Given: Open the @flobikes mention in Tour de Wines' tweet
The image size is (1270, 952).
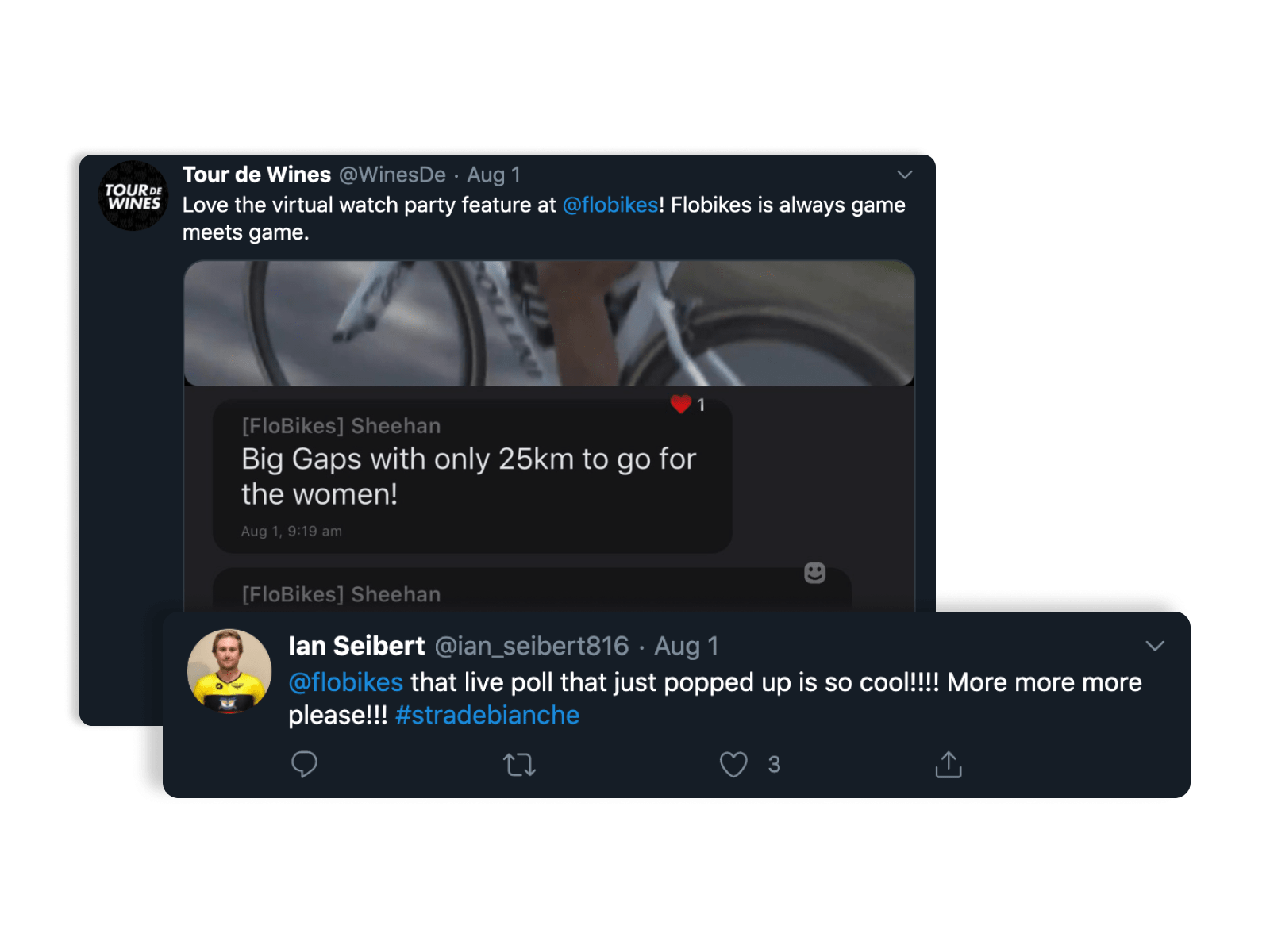Looking at the screenshot, I should tap(610, 205).
